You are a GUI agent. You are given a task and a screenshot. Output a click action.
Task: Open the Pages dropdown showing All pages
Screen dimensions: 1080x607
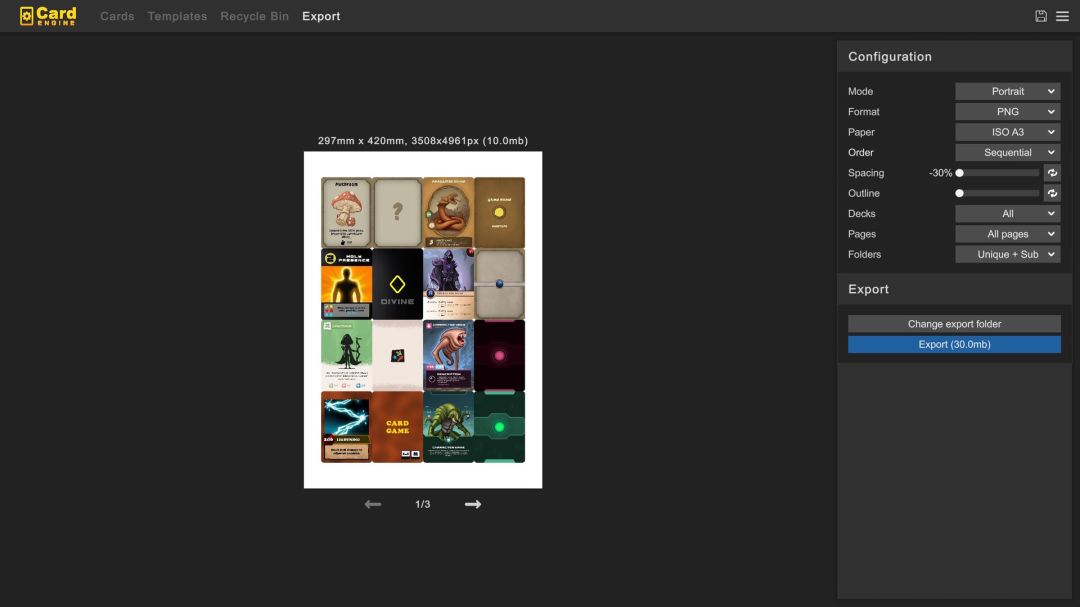click(1007, 234)
